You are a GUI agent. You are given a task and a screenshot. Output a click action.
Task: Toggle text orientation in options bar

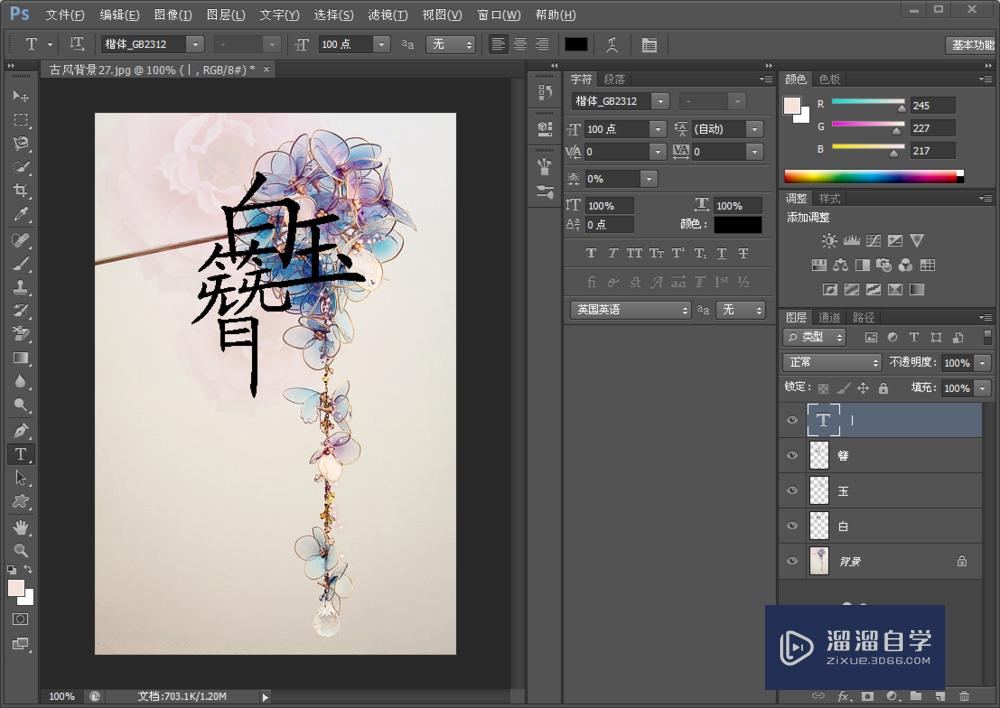click(77, 44)
